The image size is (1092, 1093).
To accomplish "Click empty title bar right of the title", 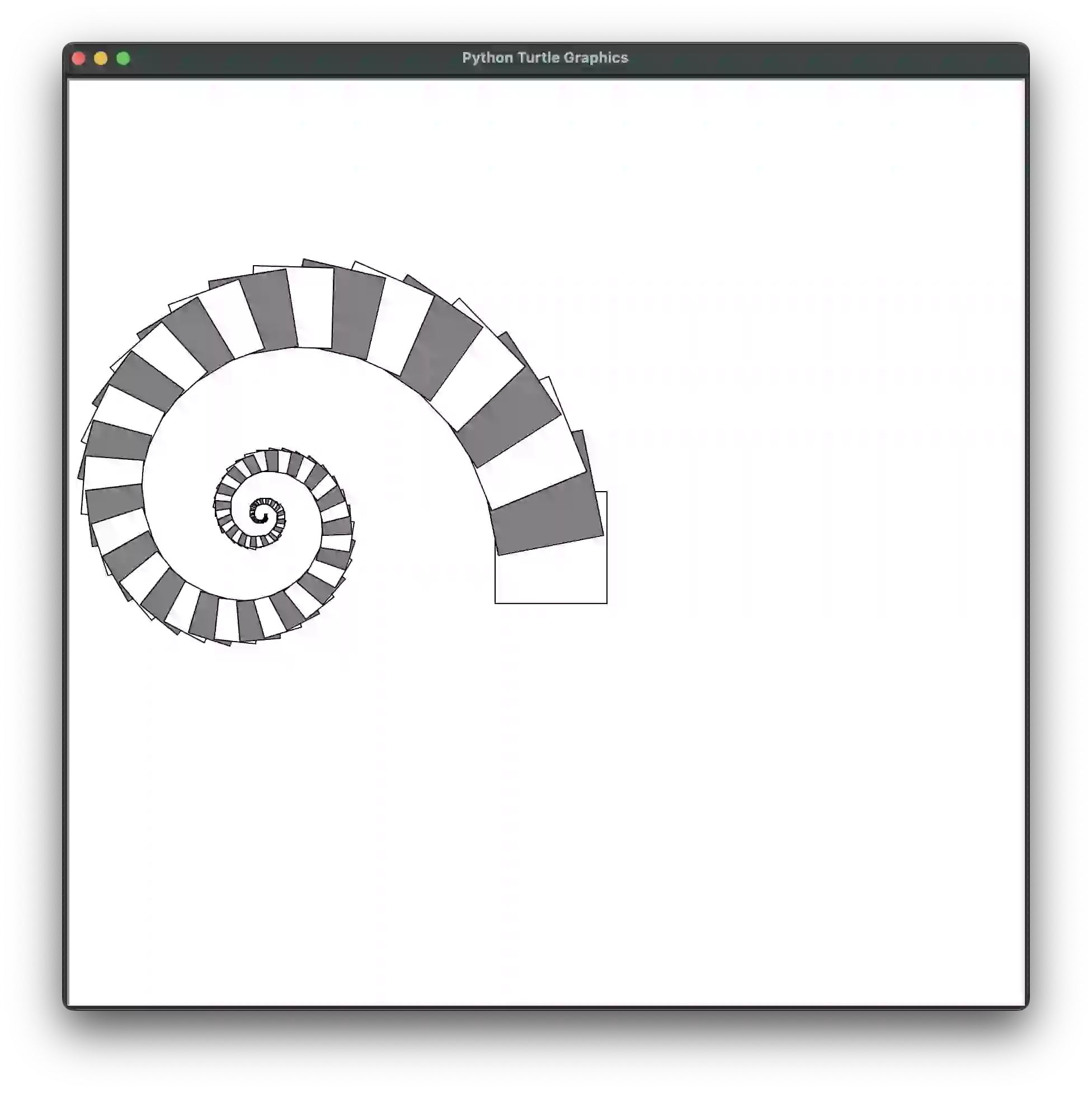I will tap(821, 58).
